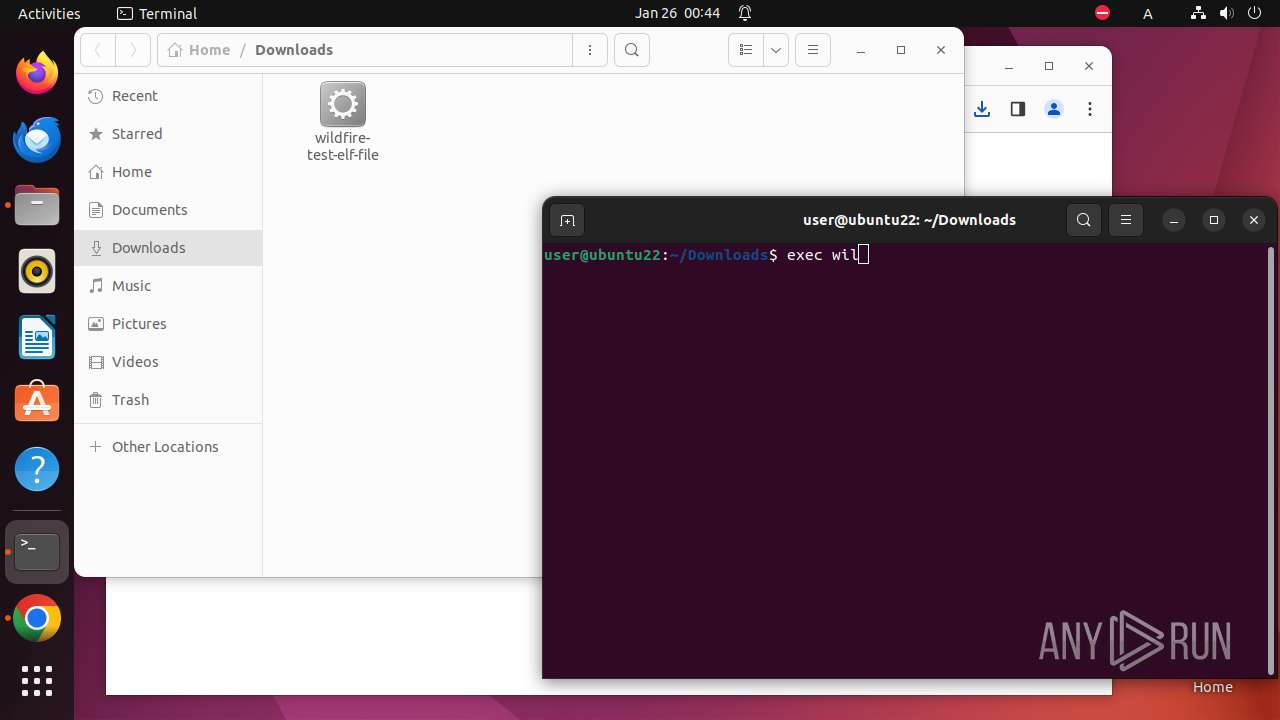Open the power icon in the system tray
Image resolution: width=1280 pixels, height=720 pixels.
click(1255, 13)
